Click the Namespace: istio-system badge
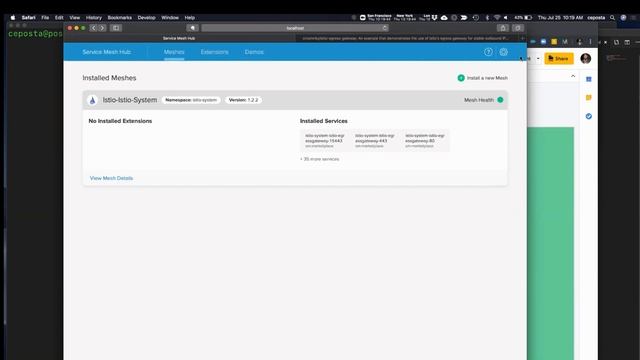The image size is (640, 360). point(191,100)
